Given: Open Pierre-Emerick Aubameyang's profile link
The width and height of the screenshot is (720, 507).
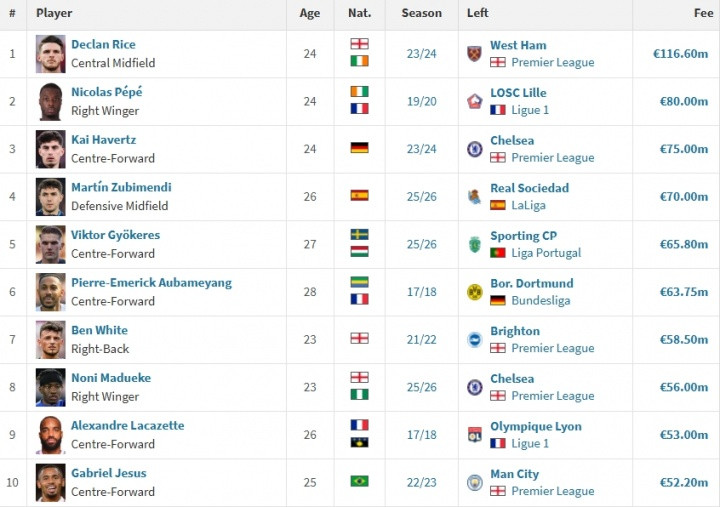Looking at the screenshot, I should point(152,283).
